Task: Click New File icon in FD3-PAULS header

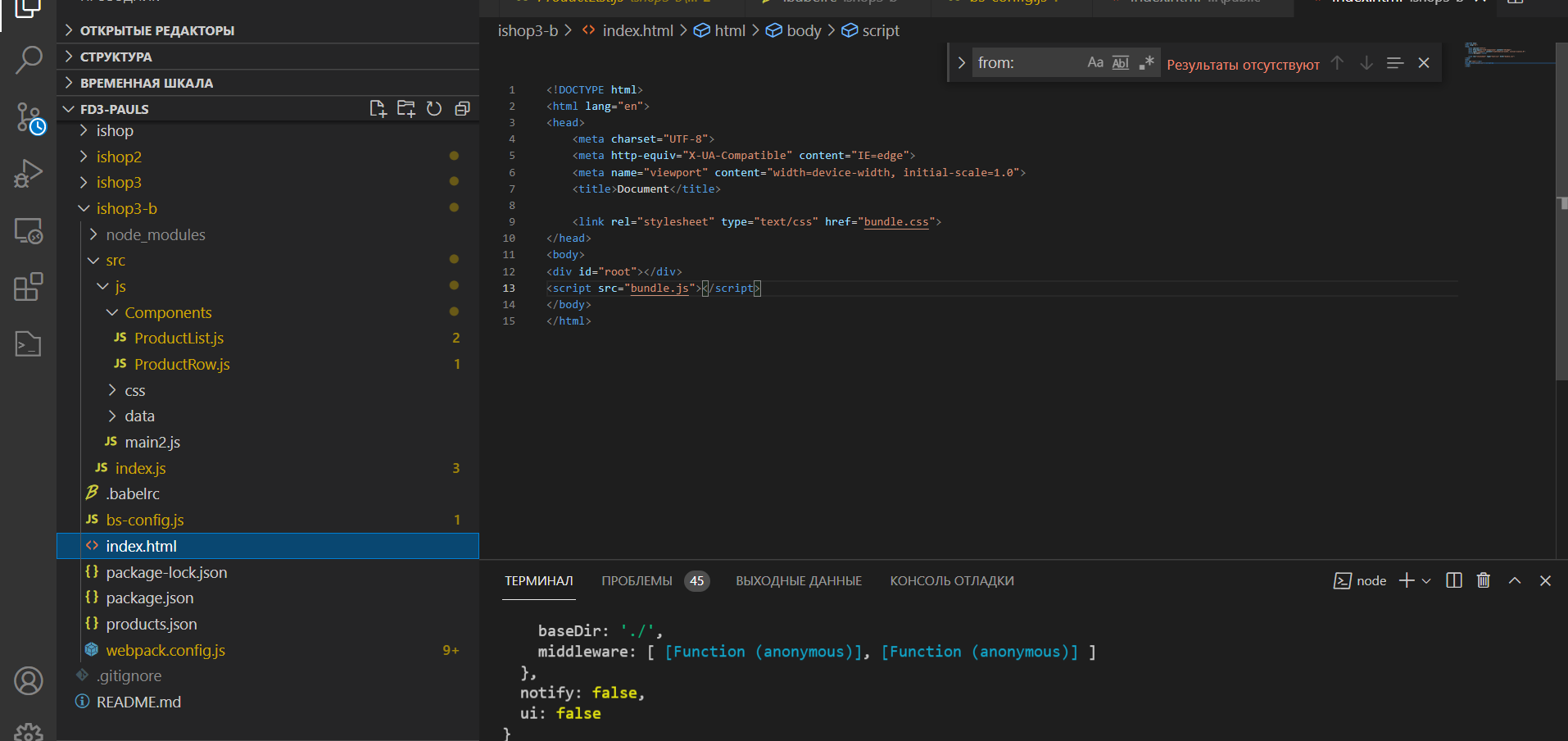Action: [378, 109]
